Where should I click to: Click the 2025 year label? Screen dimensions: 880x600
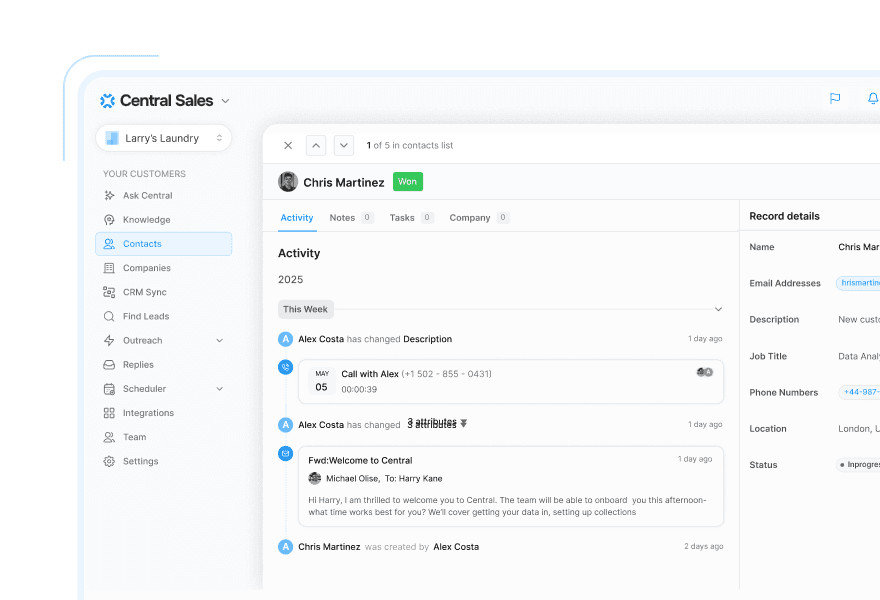point(291,280)
